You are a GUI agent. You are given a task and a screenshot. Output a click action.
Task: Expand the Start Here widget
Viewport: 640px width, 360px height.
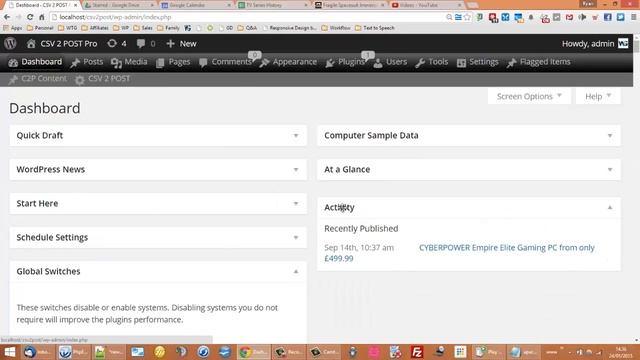296,203
